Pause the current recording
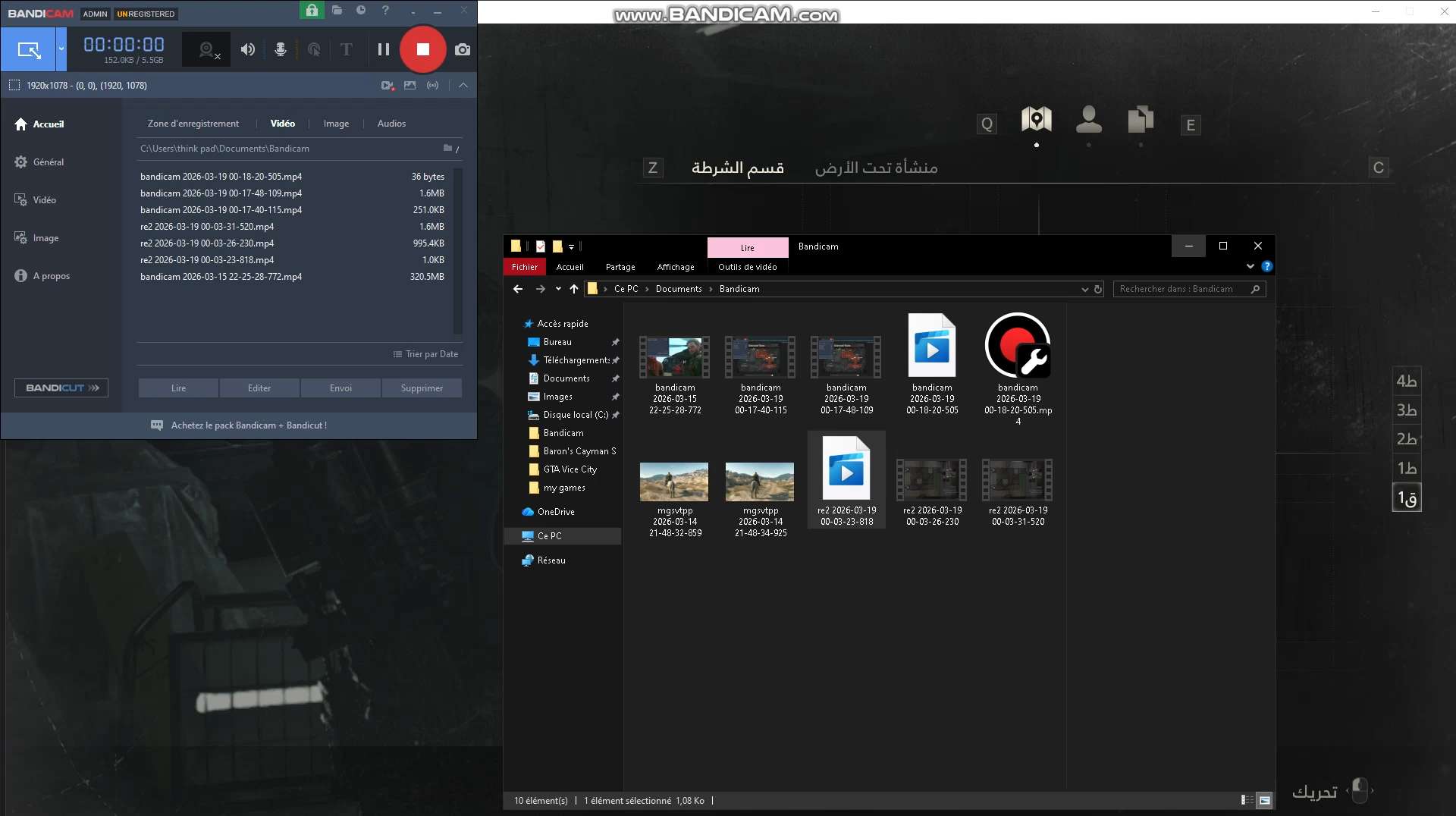 click(384, 49)
